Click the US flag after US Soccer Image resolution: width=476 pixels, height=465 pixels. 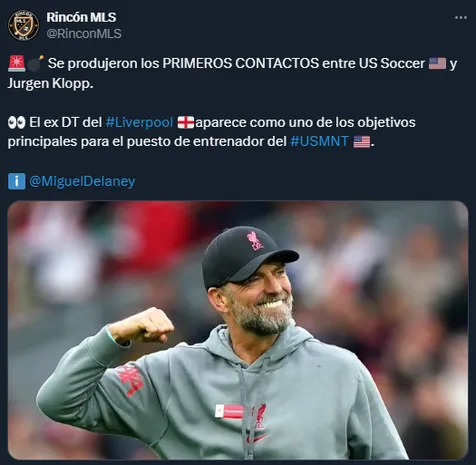click(437, 63)
